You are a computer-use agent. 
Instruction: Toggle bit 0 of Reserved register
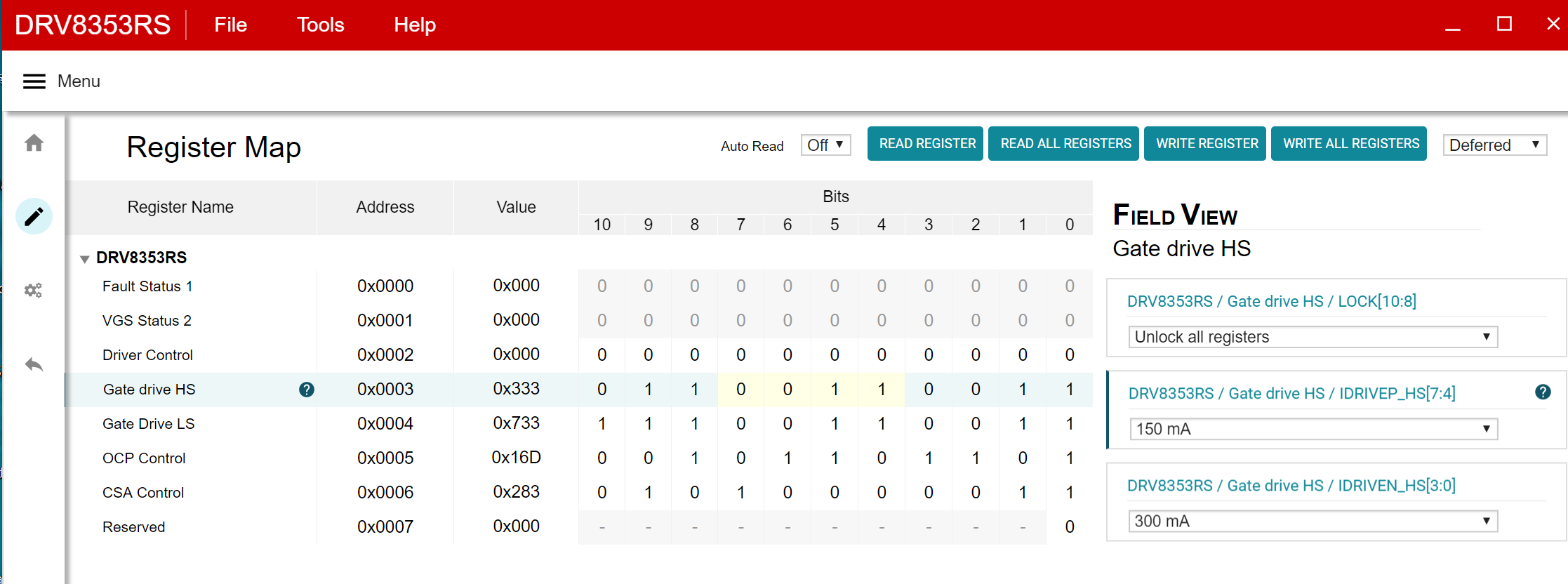[1070, 527]
